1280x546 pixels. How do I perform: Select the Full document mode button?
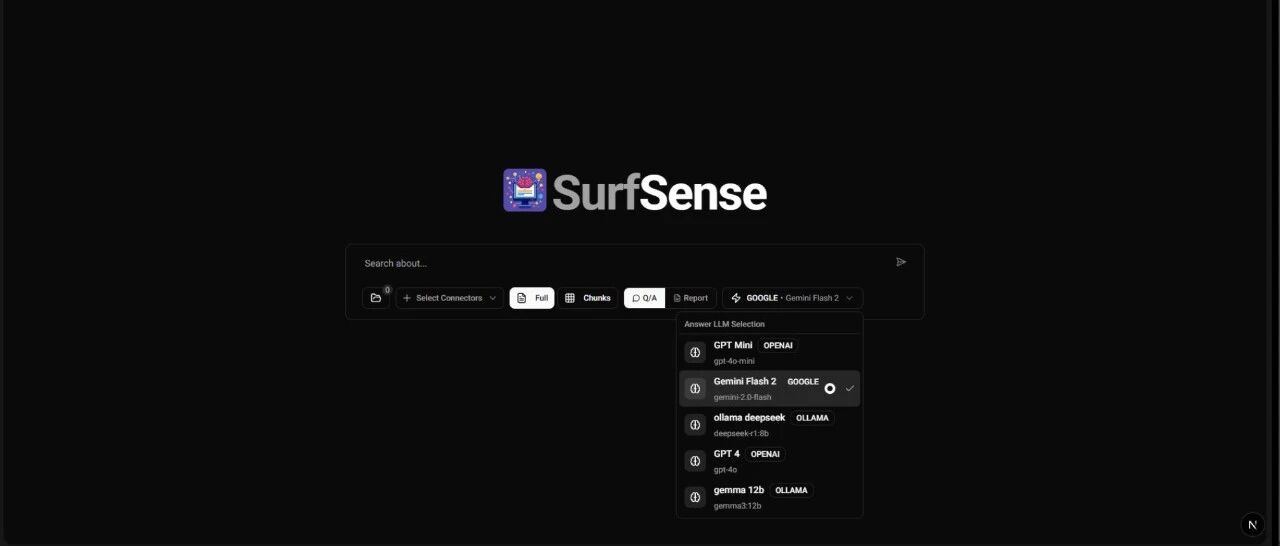532,298
